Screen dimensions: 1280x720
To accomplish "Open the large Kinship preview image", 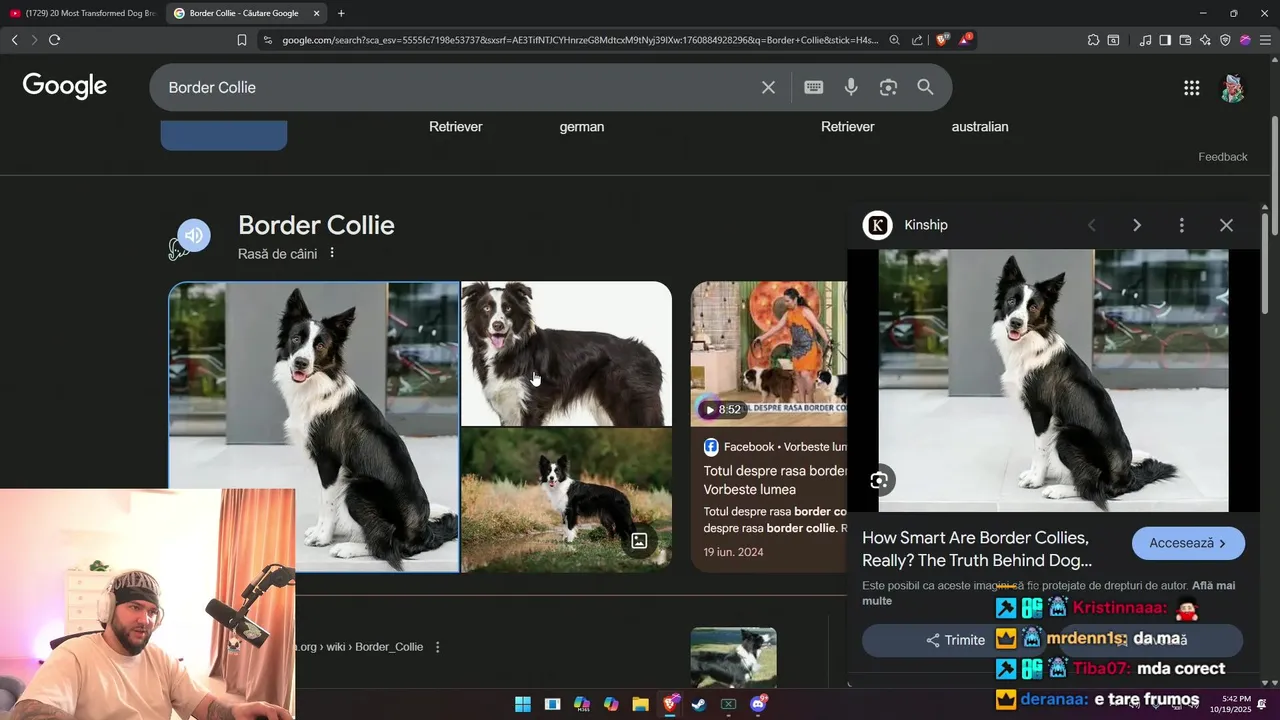I will (1053, 380).
